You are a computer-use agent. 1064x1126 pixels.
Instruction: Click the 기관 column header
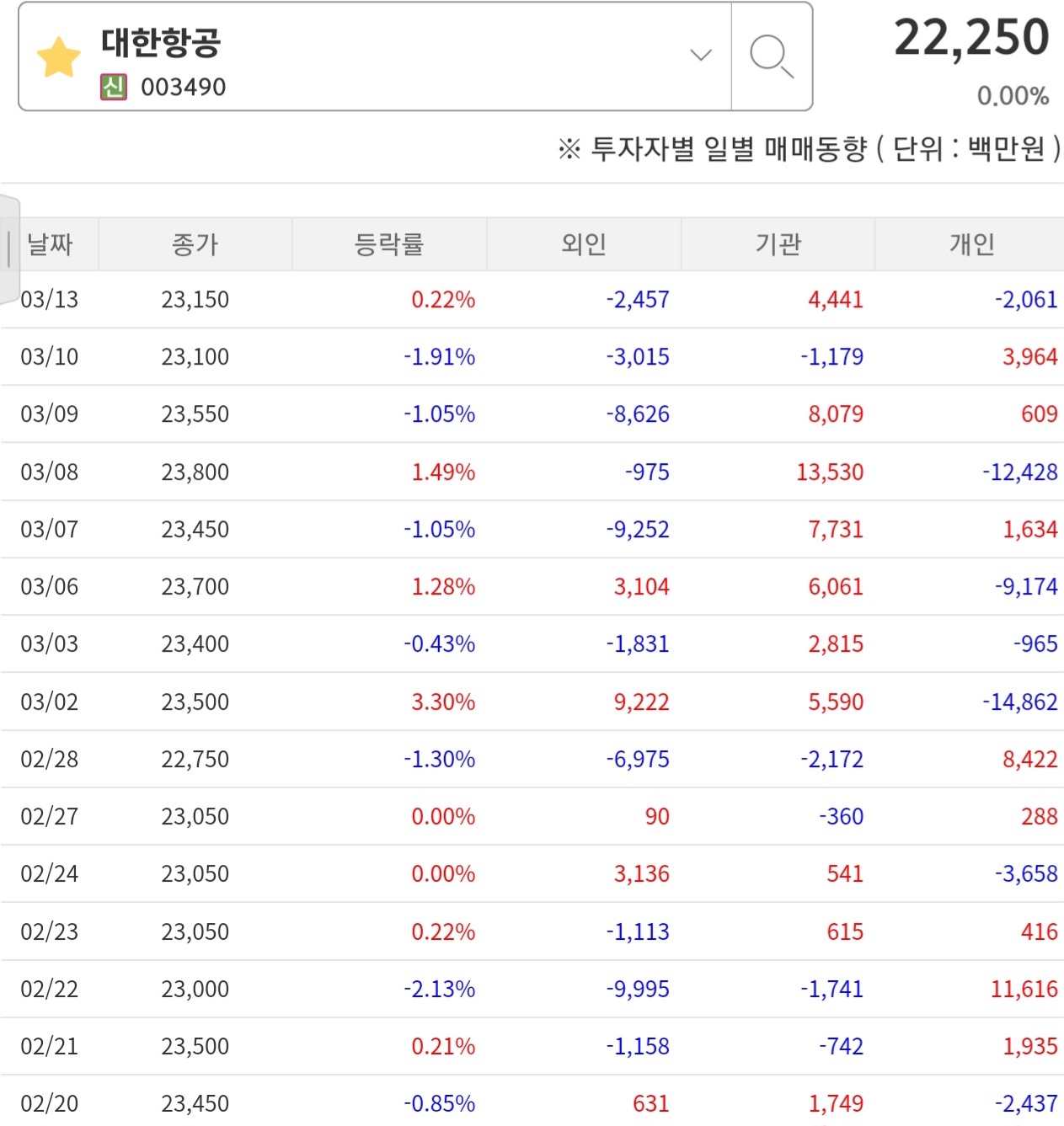[x=778, y=244]
